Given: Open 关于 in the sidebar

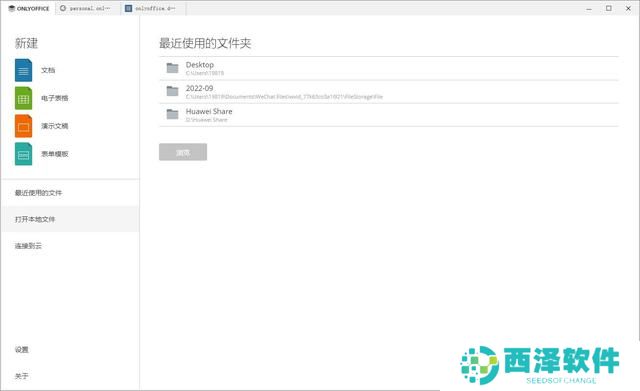Looking at the screenshot, I should [x=22, y=376].
